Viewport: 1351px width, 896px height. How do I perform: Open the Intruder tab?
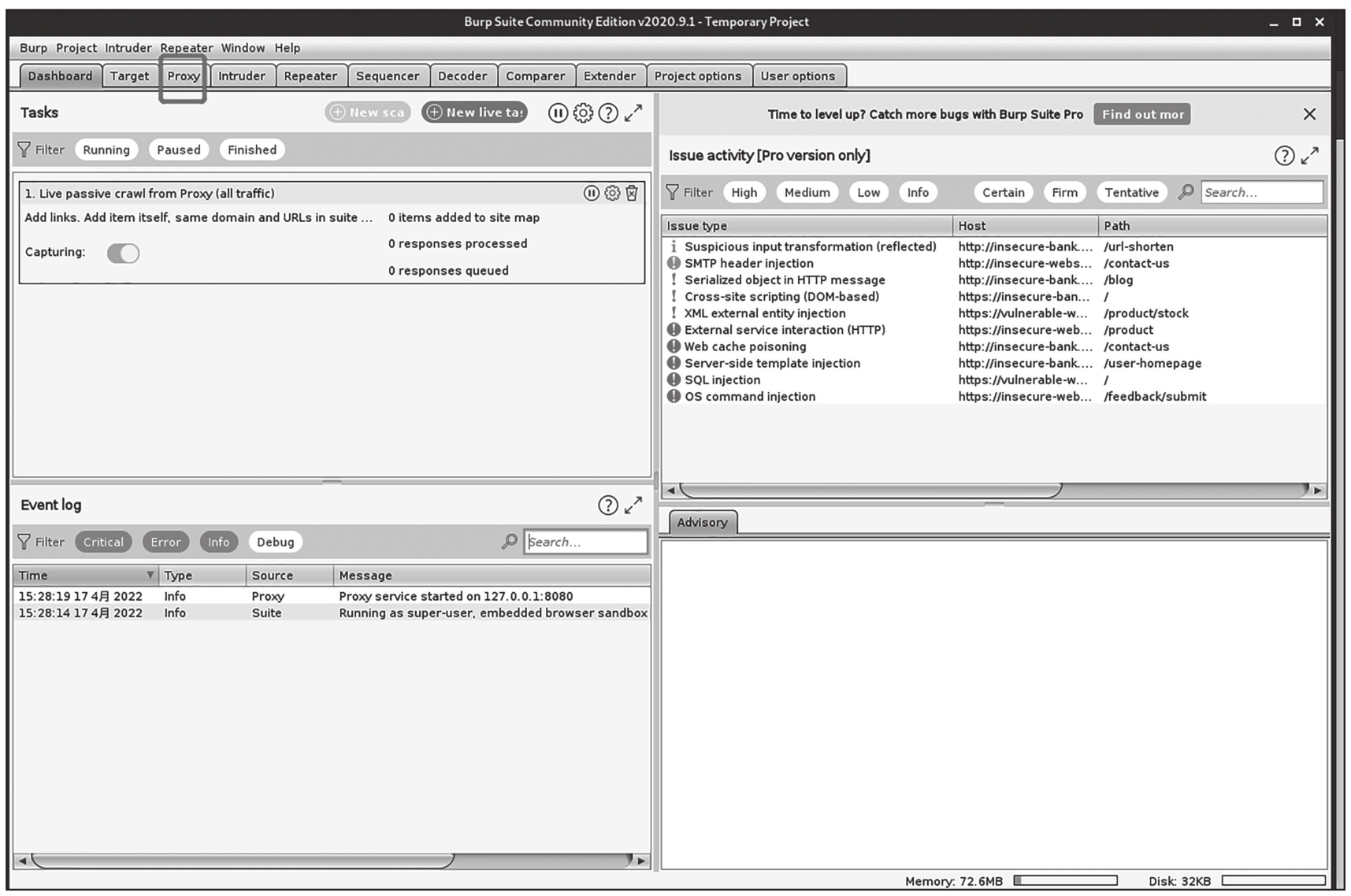tap(242, 76)
